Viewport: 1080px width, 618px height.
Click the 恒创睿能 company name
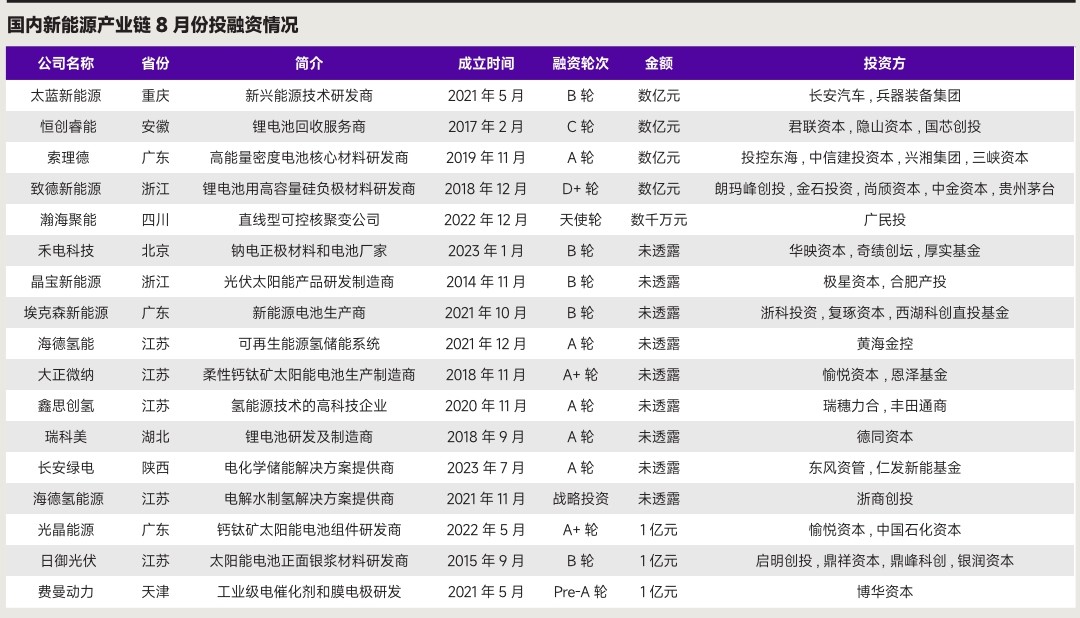pyautogui.click(x=66, y=127)
